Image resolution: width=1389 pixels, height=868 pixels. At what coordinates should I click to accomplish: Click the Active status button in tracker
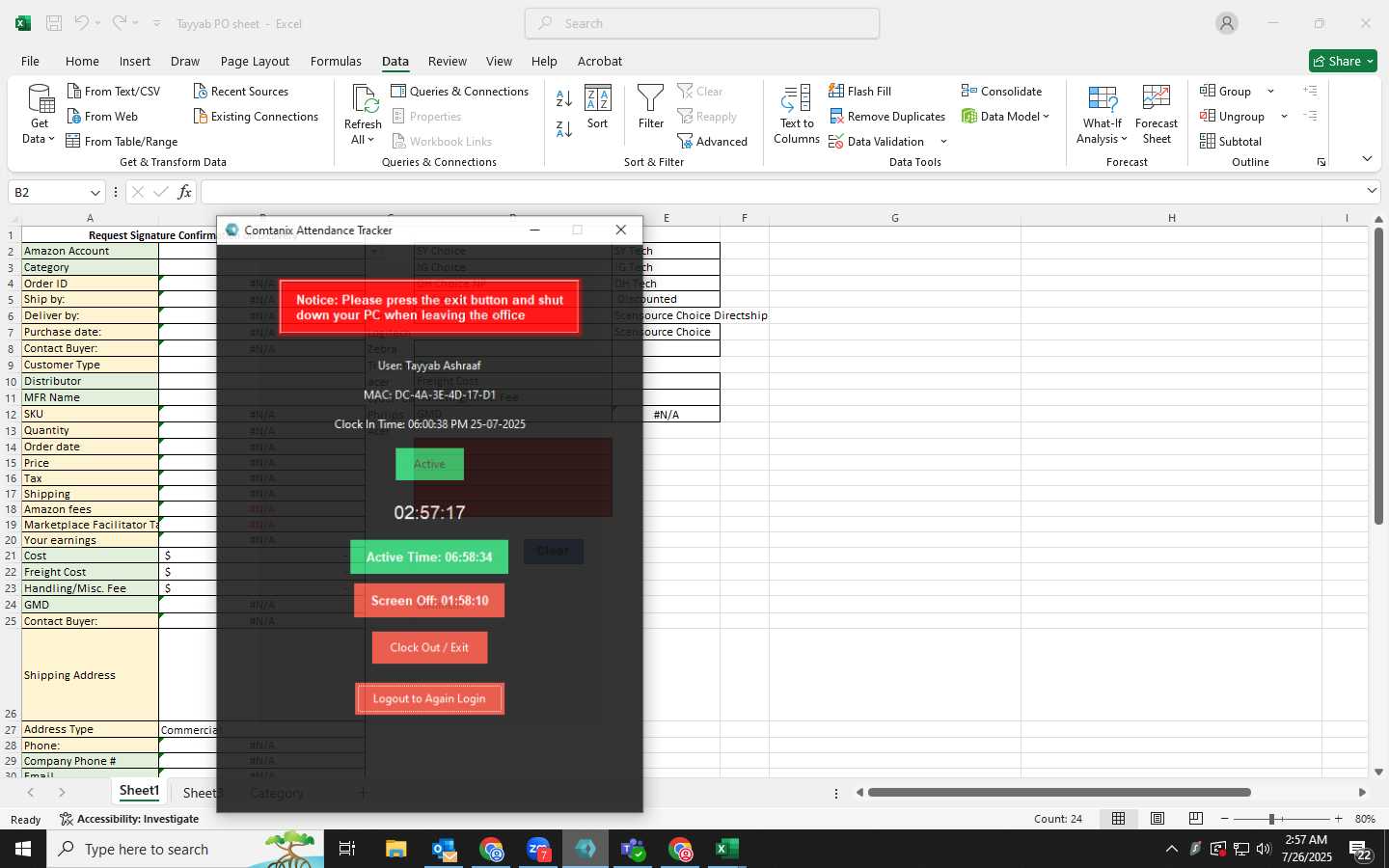pos(429,464)
